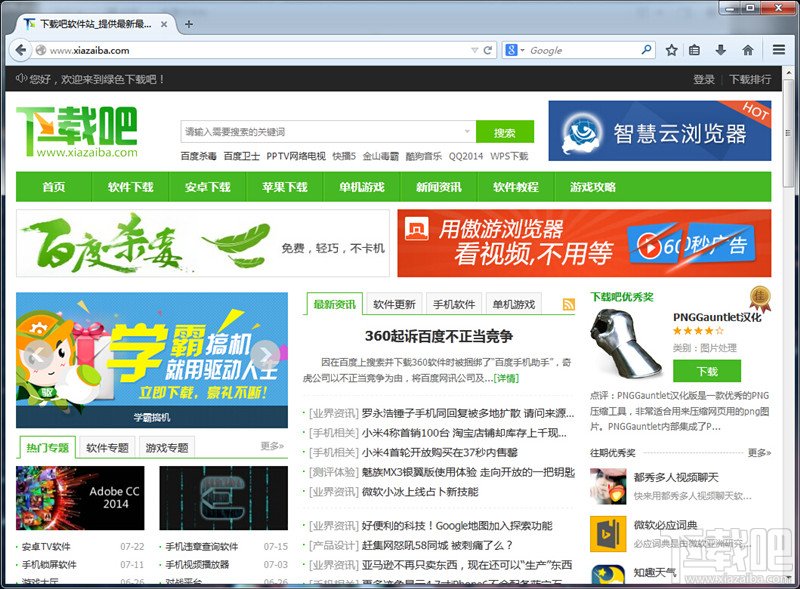Switch to the 单机游戏 news tab

tap(513, 304)
